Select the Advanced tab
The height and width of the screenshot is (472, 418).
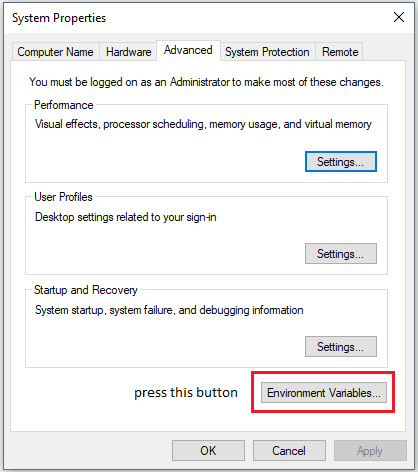[x=188, y=50]
